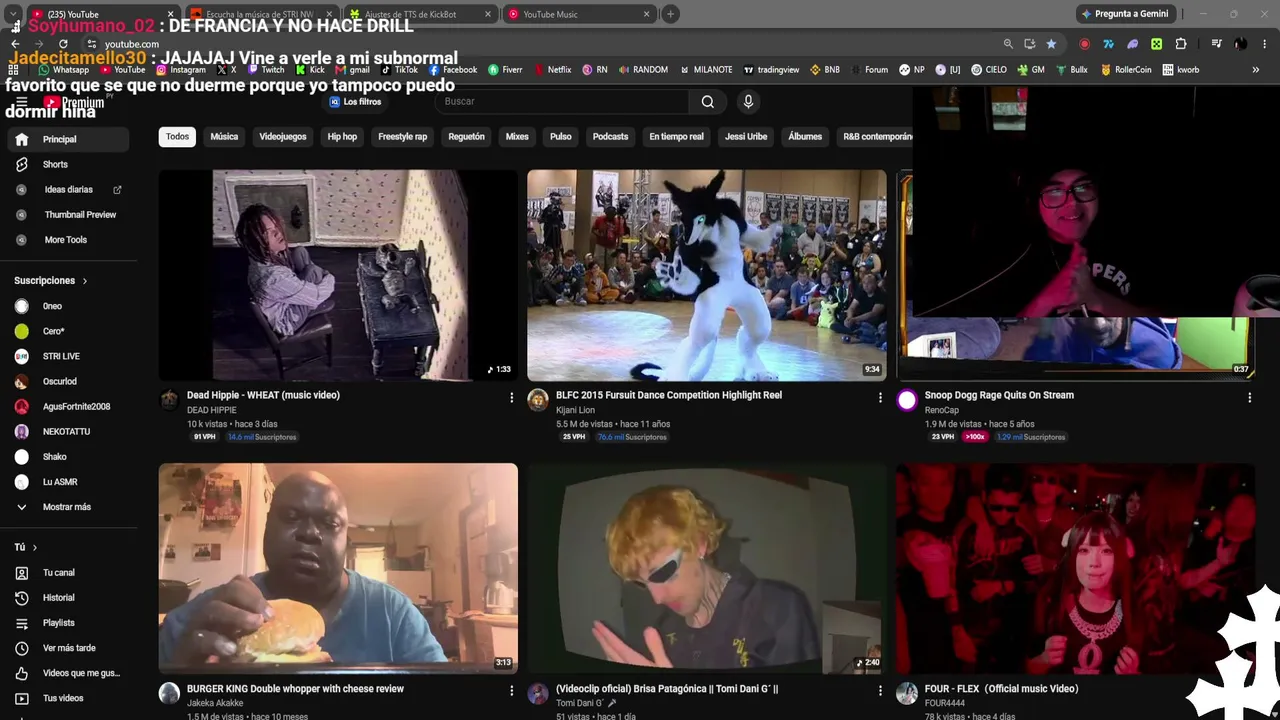Open a new browser tab

point(670,14)
